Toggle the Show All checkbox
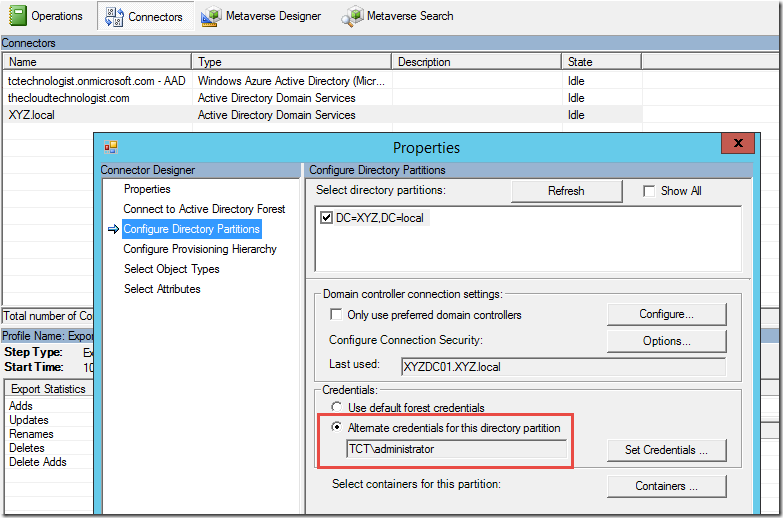Screen dimensions: 783x518 point(649,191)
